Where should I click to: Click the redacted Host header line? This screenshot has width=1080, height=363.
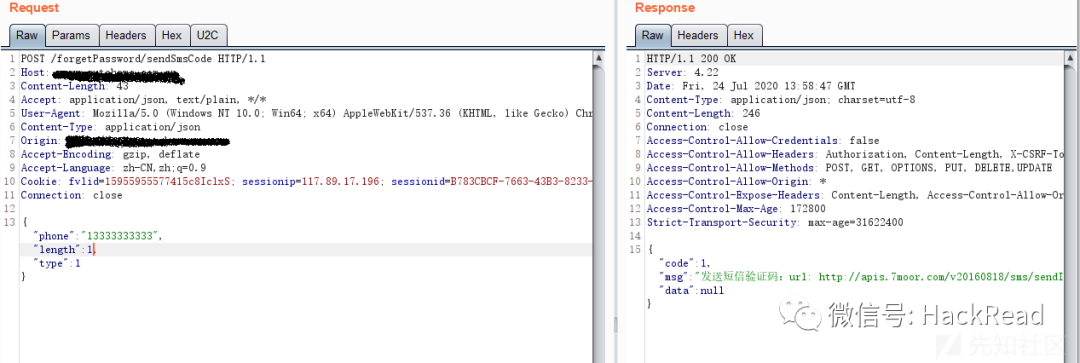pyautogui.click(x=102, y=73)
